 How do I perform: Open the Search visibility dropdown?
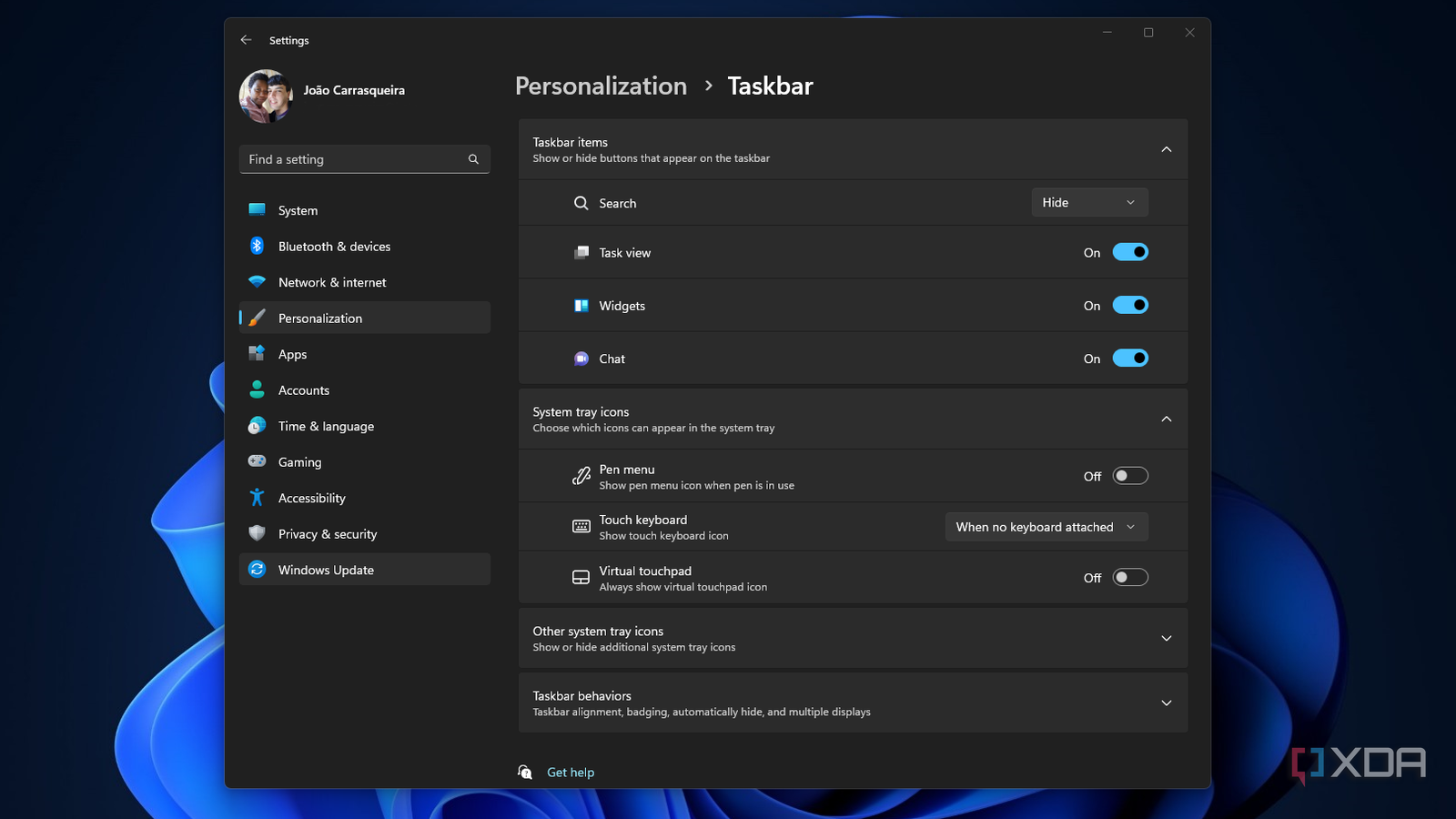[x=1088, y=202]
